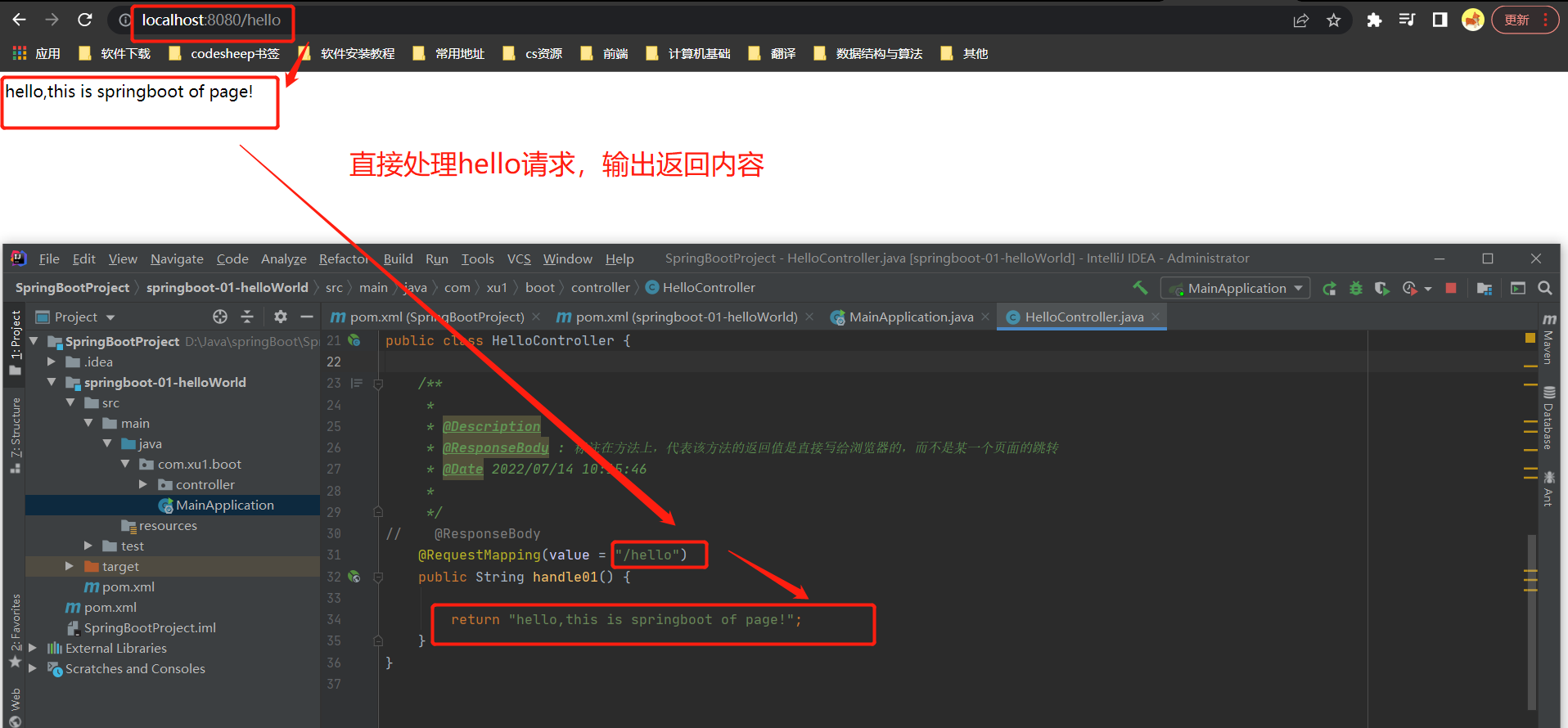The width and height of the screenshot is (1568, 728).
Task: Hide the Project panel minus icon
Action: coord(307,317)
